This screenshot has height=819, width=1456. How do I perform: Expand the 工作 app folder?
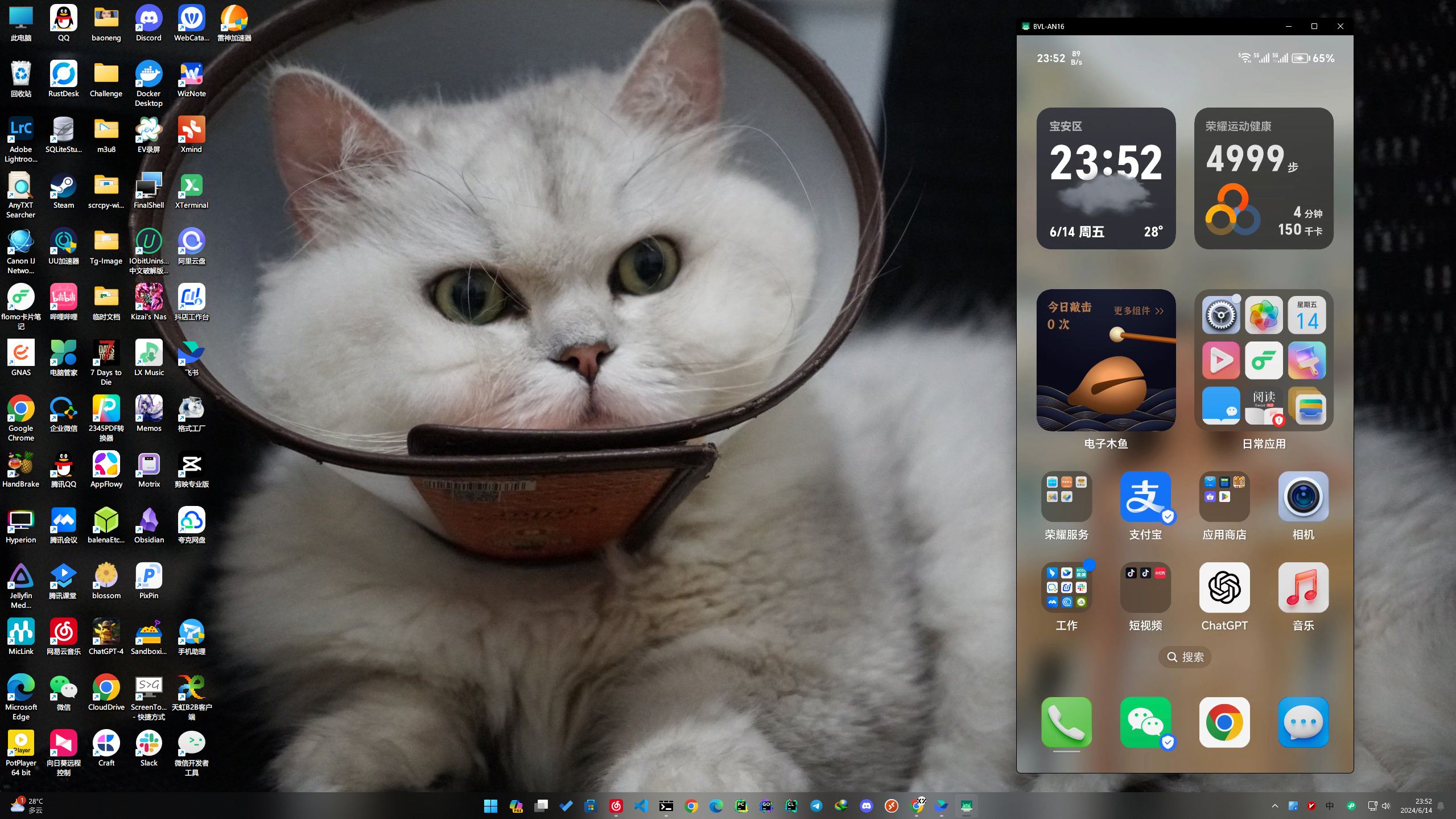(1066, 587)
